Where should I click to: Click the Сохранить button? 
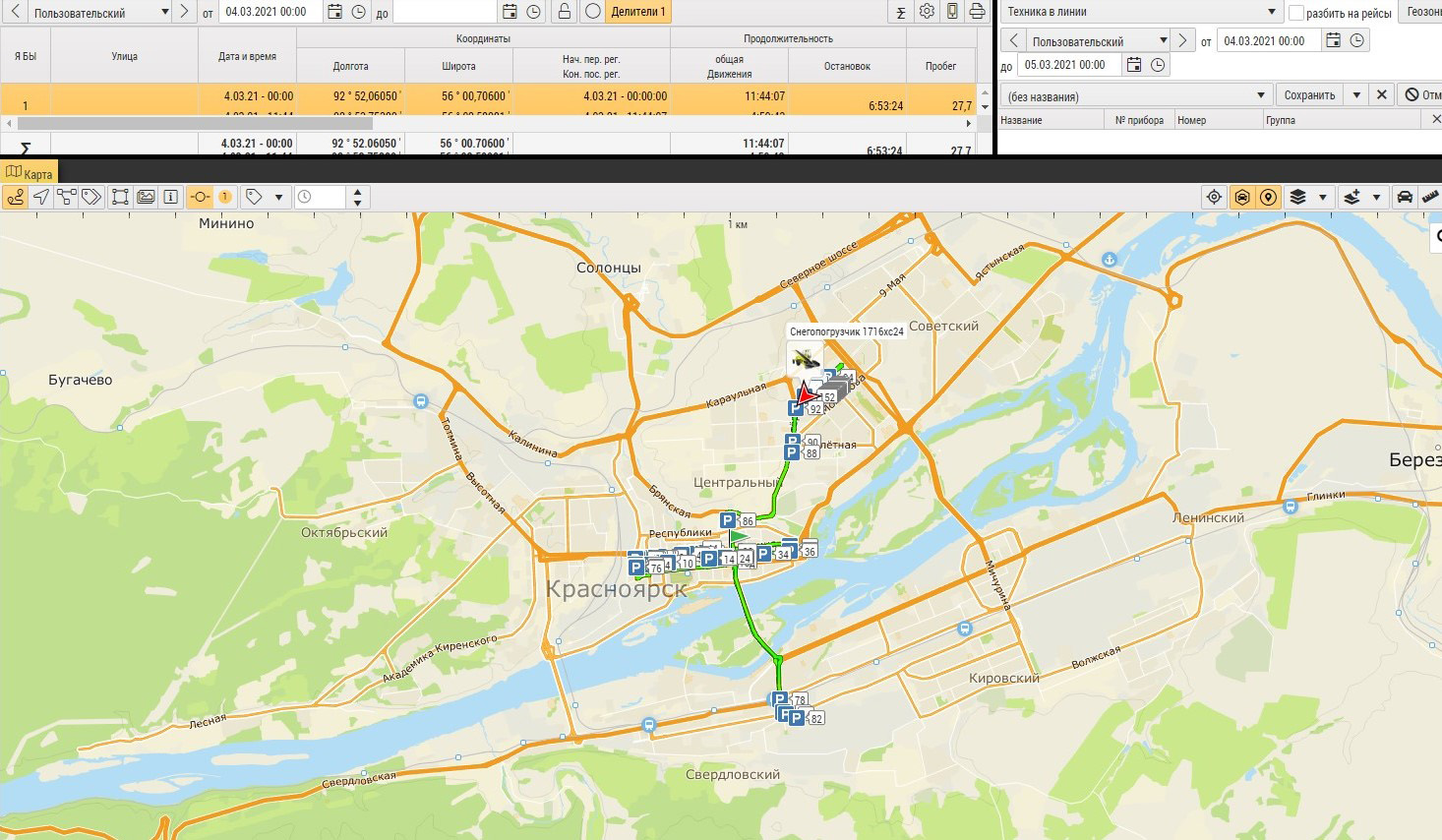(x=1309, y=95)
